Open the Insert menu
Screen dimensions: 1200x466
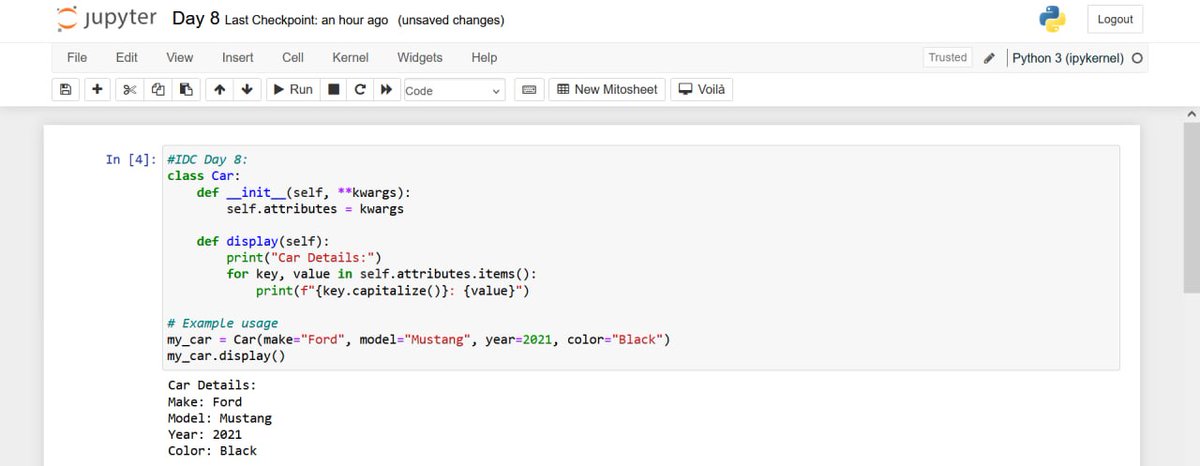point(237,57)
